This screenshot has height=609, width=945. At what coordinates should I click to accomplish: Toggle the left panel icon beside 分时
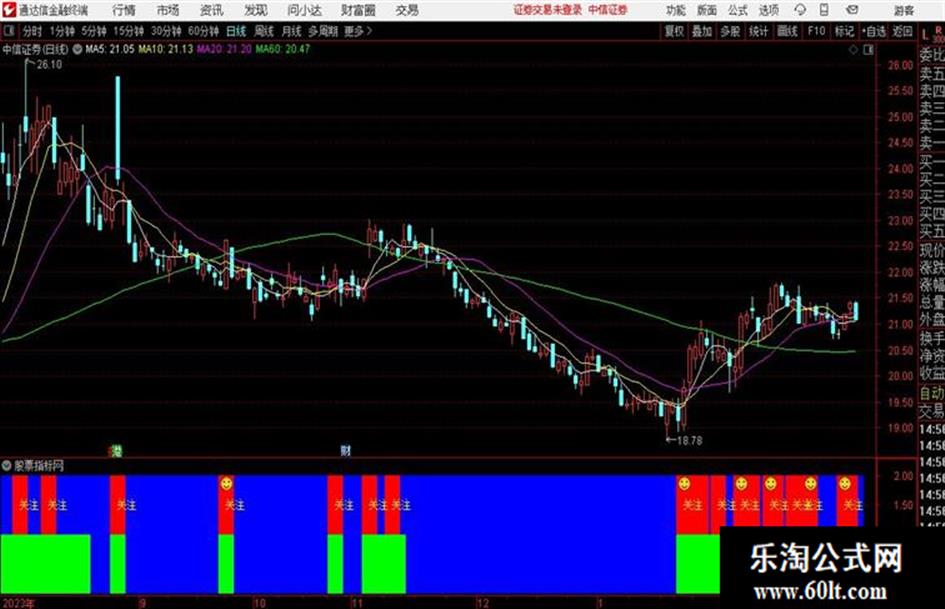tap(8, 31)
